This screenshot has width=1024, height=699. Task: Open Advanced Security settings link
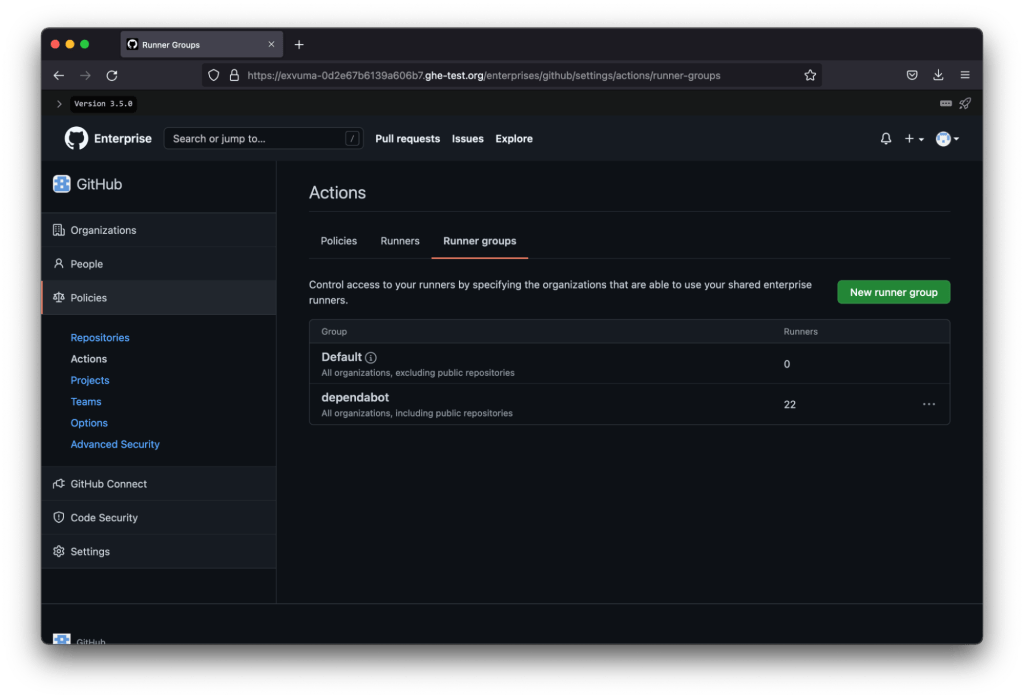click(115, 443)
